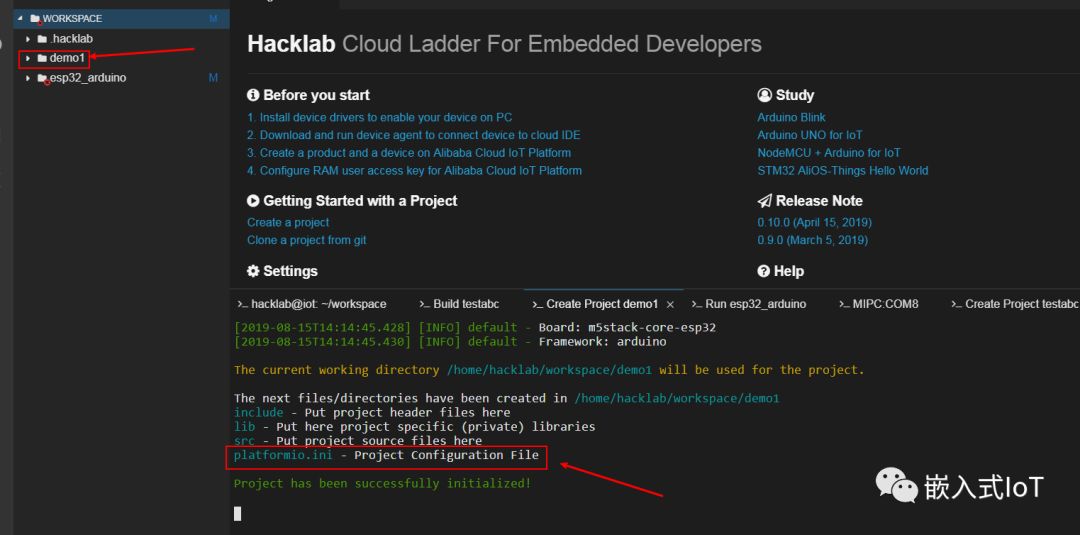Screen dimensions: 1080x535
Task: Close the Create Project demo1 terminal tab
Action: pyautogui.click(x=670, y=304)
